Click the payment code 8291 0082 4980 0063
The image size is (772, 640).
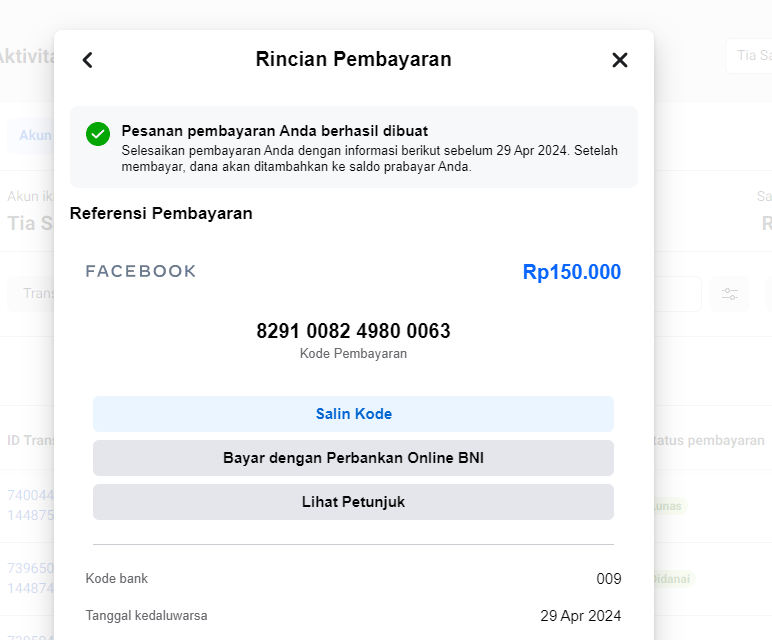point(354,331)
